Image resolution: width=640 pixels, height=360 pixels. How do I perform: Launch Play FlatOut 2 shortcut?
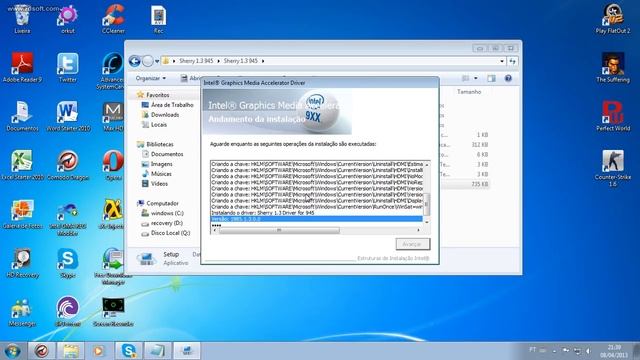613,18
